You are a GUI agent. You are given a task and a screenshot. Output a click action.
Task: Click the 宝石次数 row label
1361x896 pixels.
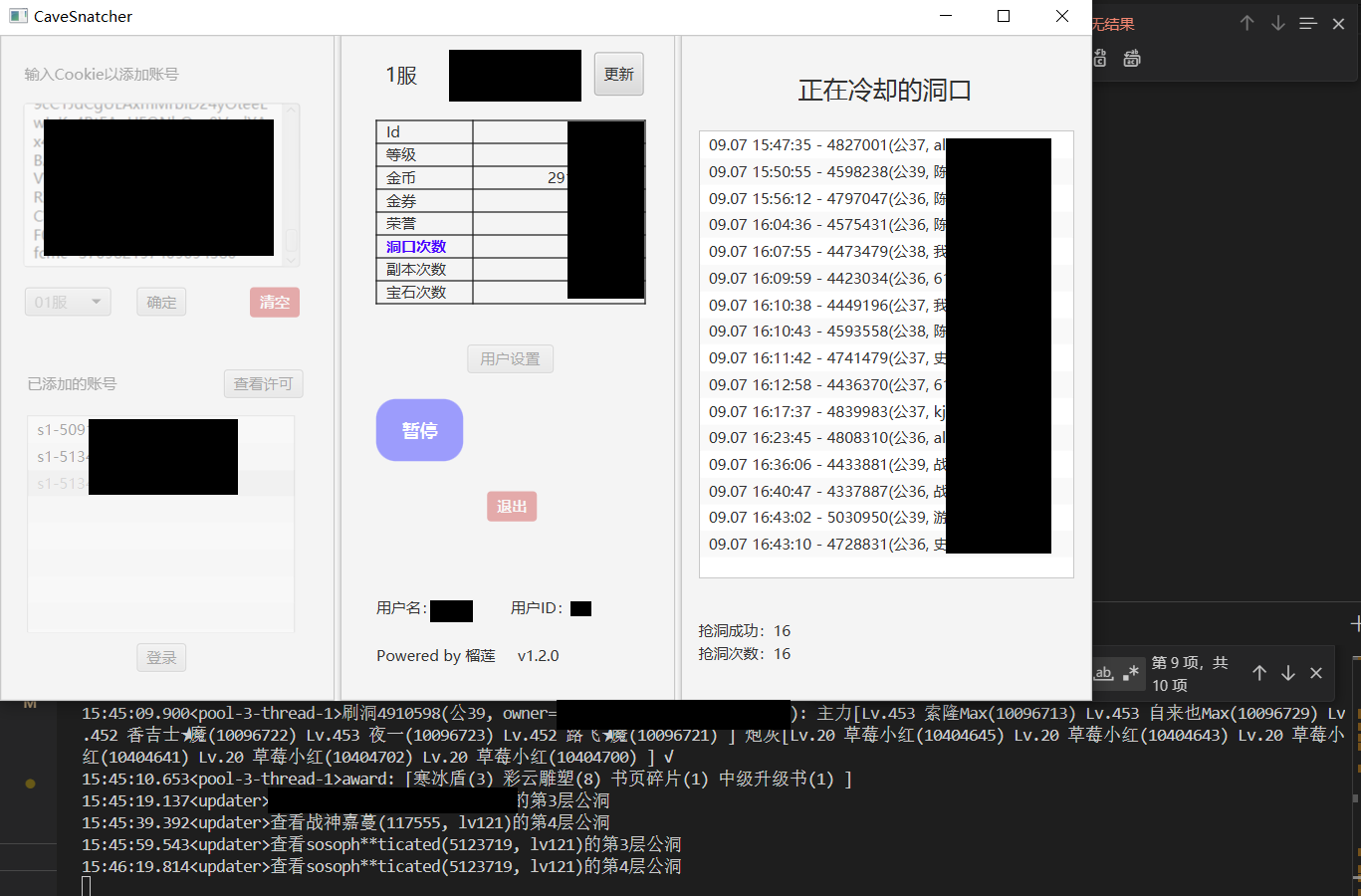click(416, 292)
